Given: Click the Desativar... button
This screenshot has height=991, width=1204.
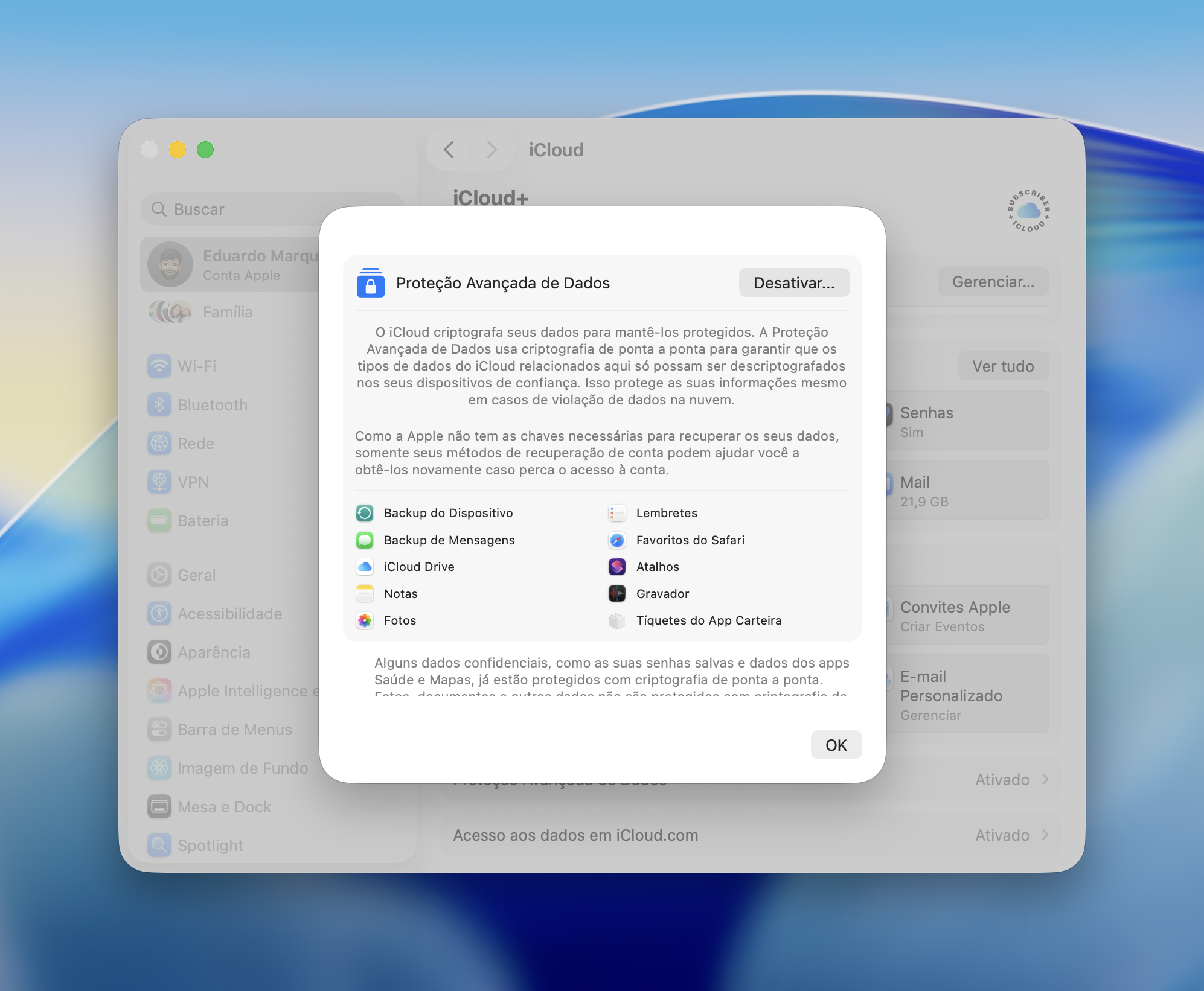Looking at the screenshot, I should [794, 283].
